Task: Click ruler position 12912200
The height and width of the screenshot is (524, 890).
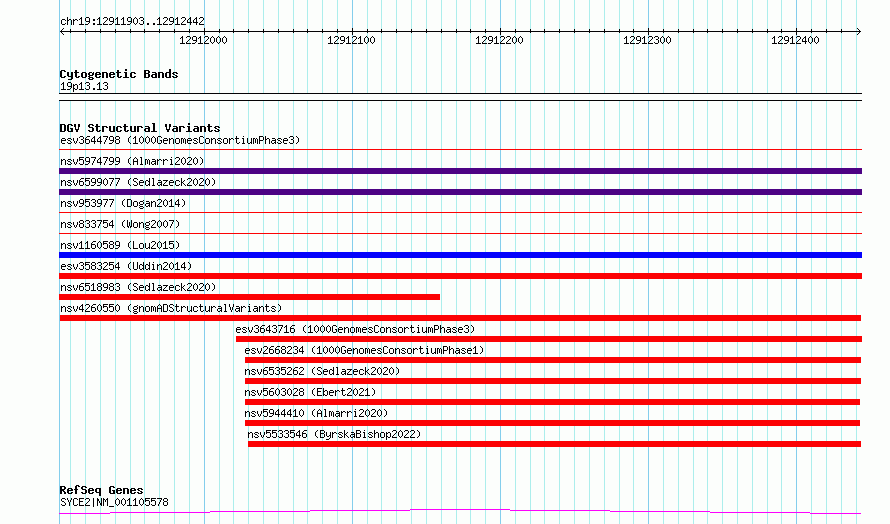Action: (x=499, y=40)
